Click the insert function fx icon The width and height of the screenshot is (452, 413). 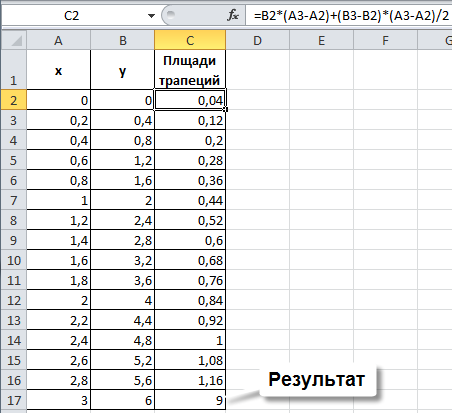pyautogui.click(x=233, y=15)
